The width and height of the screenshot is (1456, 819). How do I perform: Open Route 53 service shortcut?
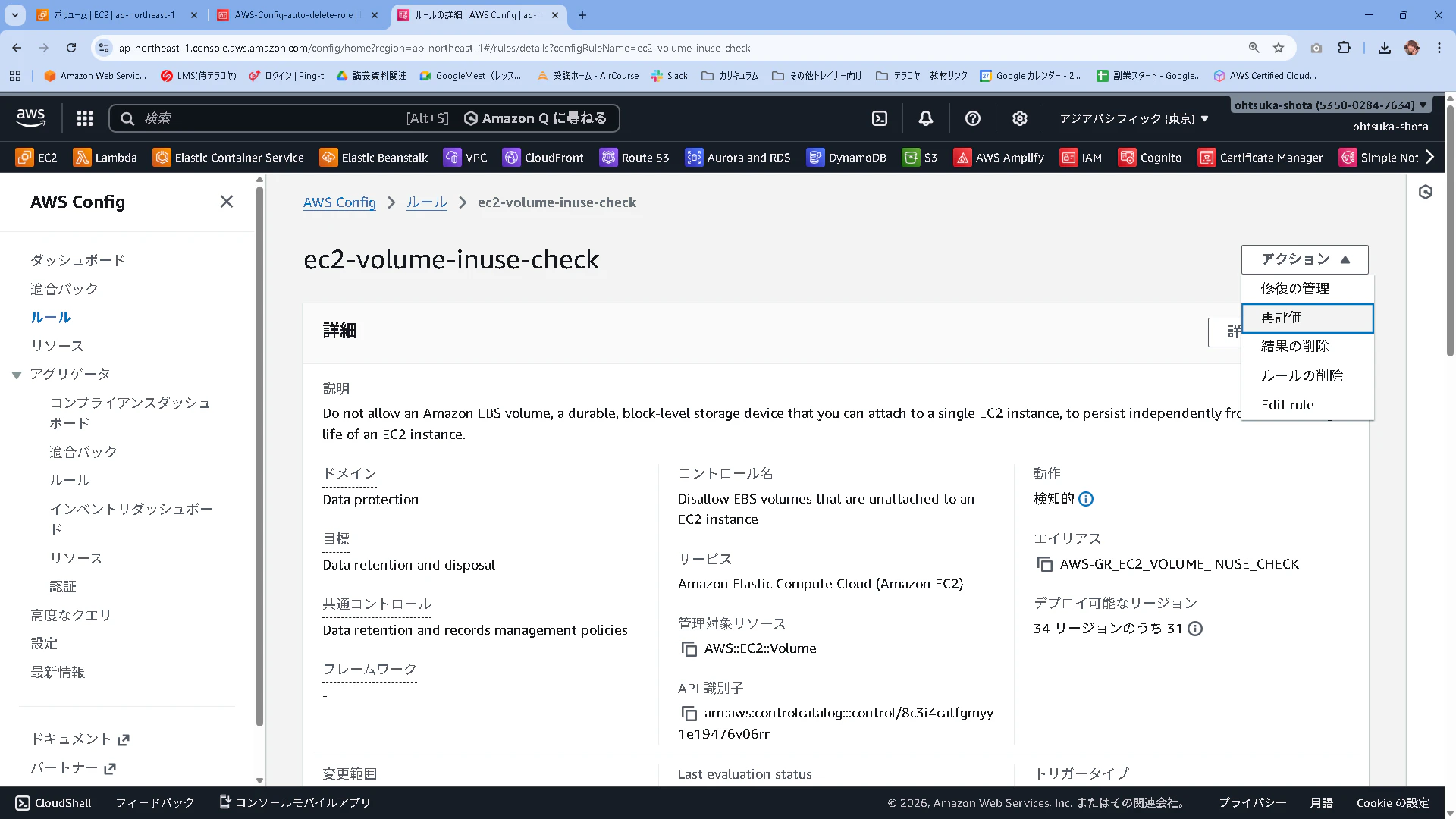click(635, 158)
